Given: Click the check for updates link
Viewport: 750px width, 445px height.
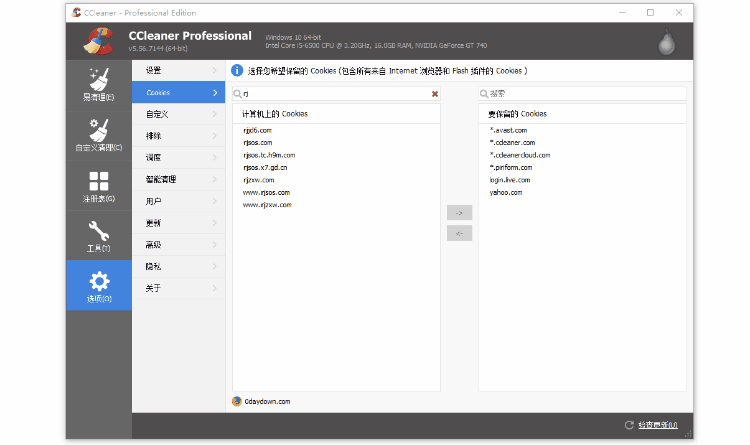Looking at the screenshot, I should click(x=658, y=425).
